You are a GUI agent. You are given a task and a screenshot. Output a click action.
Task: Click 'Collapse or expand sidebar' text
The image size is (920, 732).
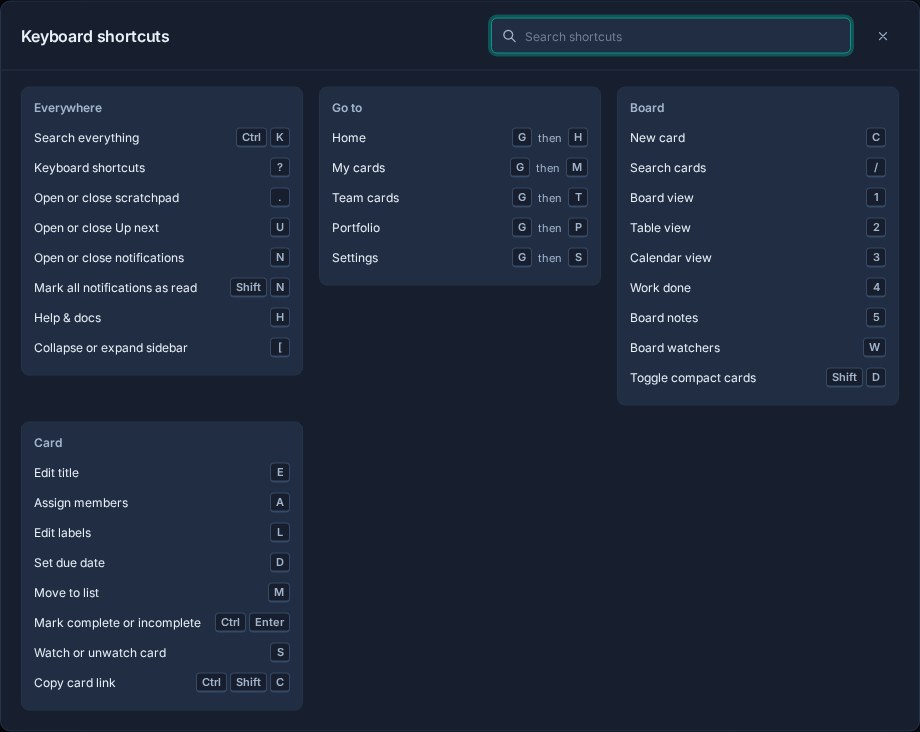tap(111, 348)
